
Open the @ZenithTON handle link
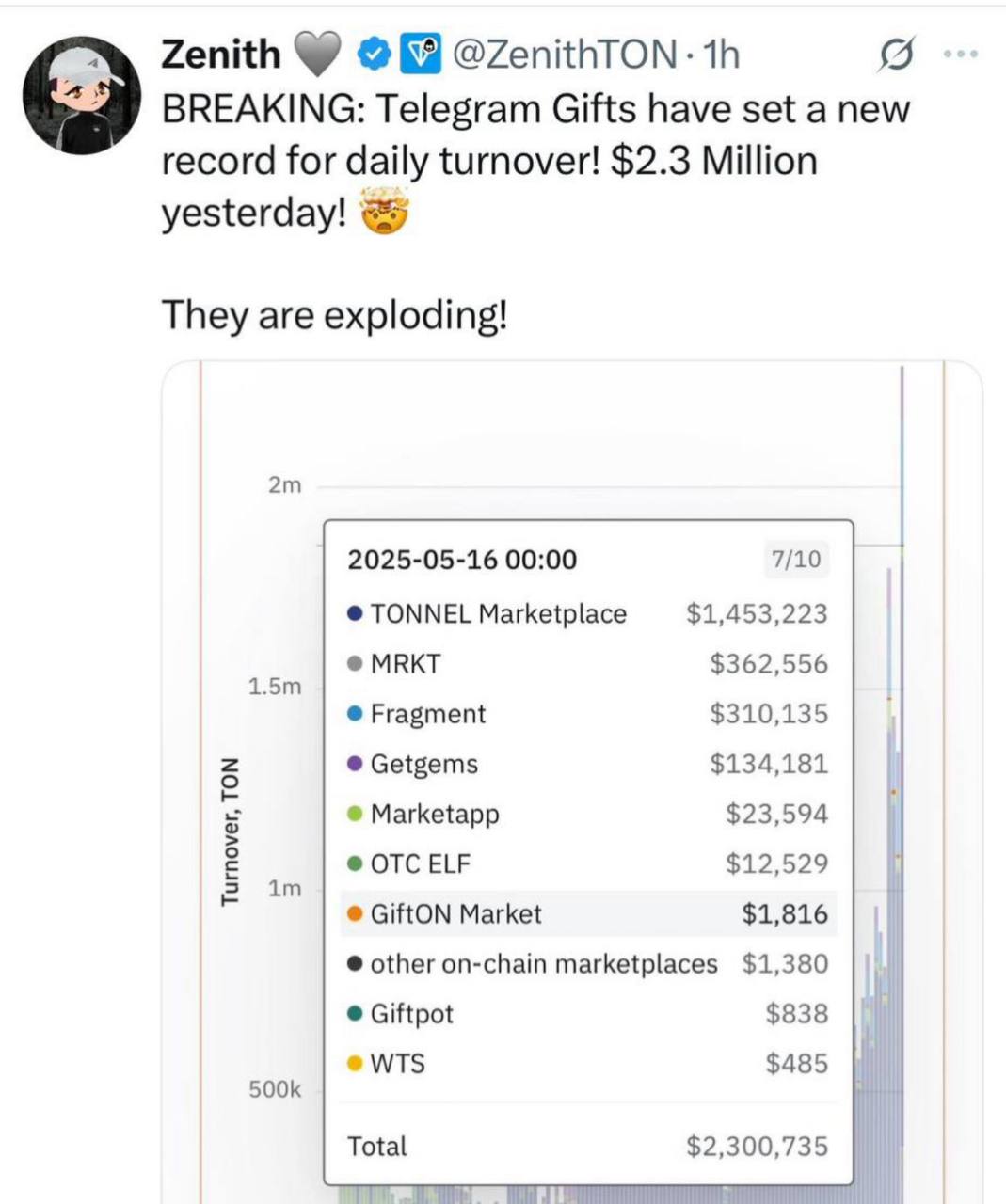click(x=564, y=55)
